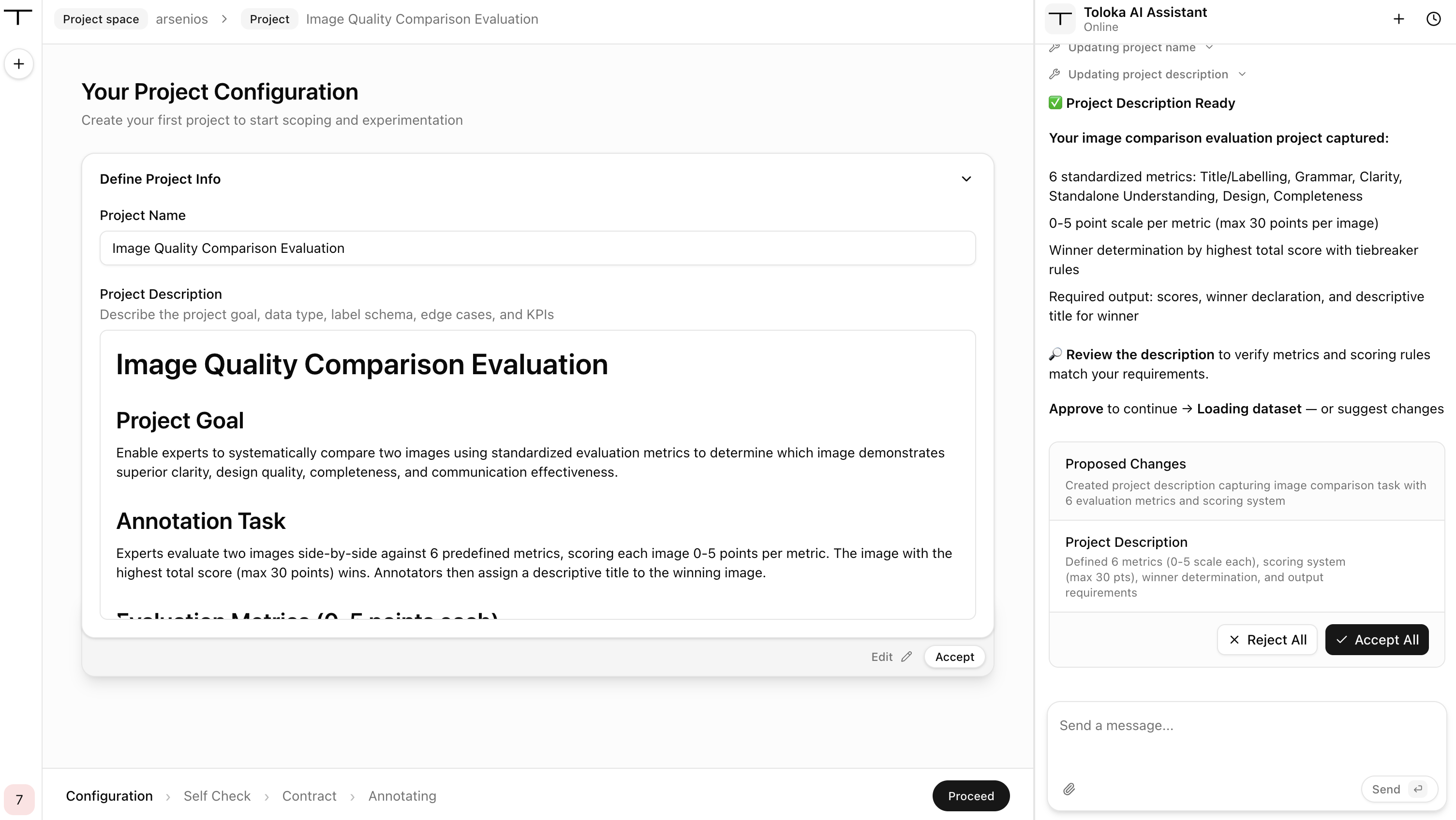
Task: Open chat history clock icon
Action: [x=1433, y=19]
